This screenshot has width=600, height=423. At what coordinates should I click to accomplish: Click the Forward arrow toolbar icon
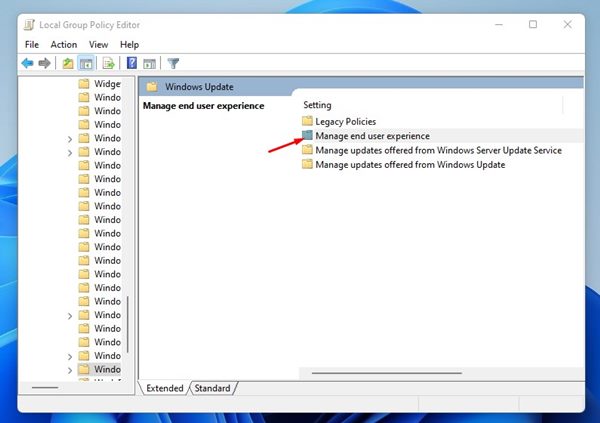coord(44,63)
